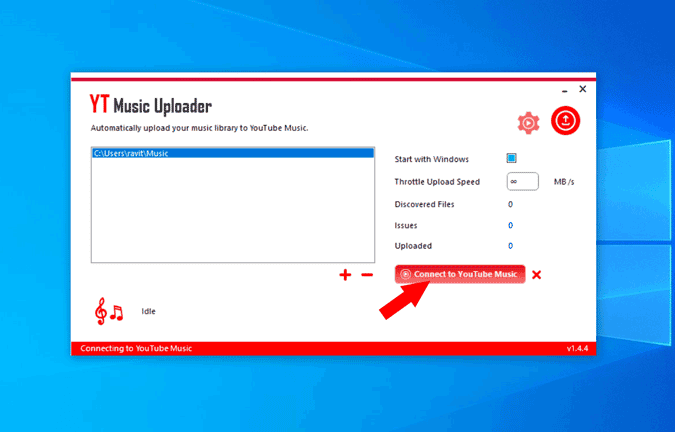Viewport: 675px width, 432px height.
Task: Click the Connecting to YouTube Music status text
Action: pyautogui.click(x=136, y=349)
